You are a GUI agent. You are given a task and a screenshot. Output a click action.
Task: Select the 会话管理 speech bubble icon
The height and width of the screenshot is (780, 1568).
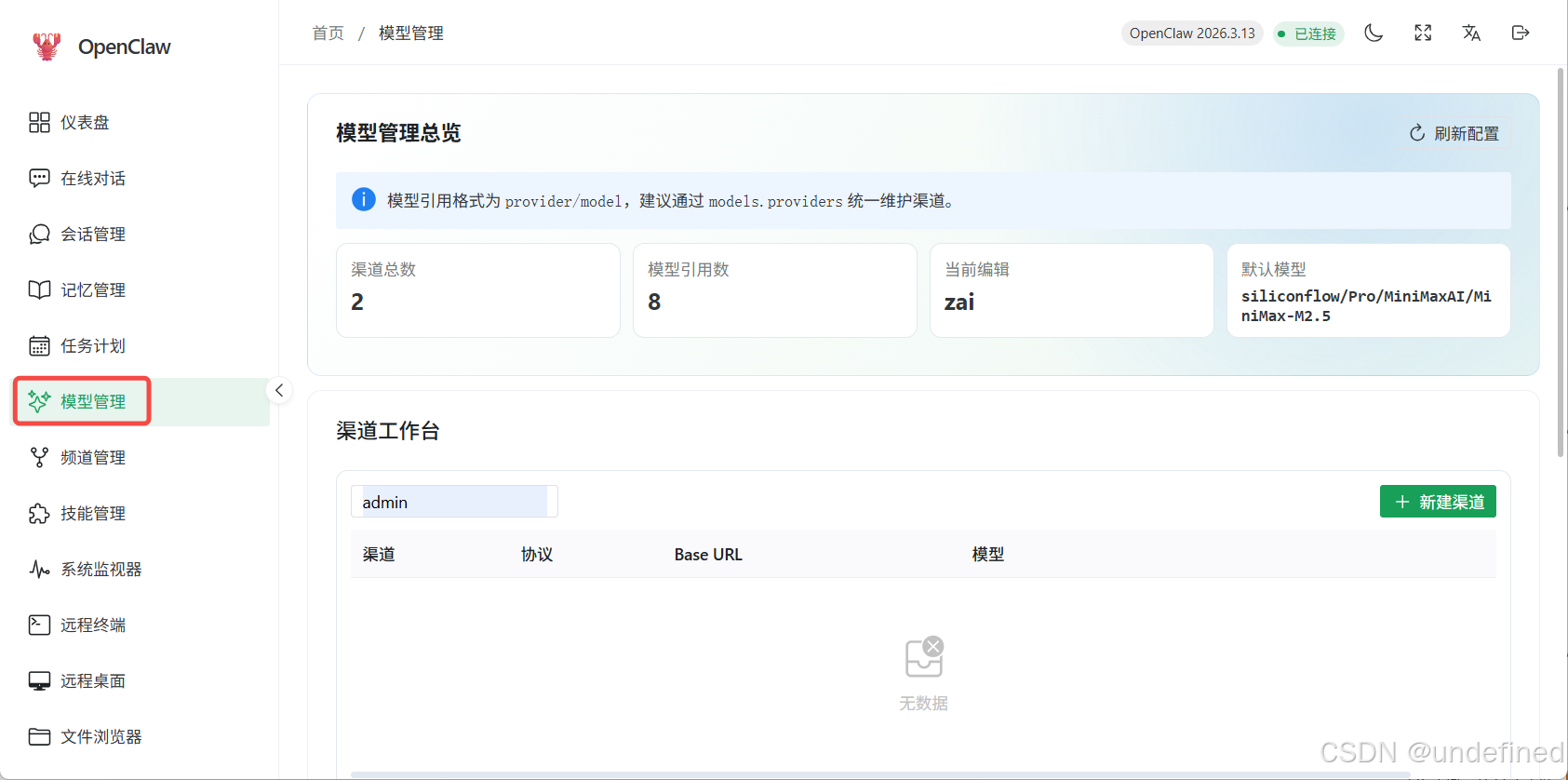pyautogui.click(x=39, y=234)
